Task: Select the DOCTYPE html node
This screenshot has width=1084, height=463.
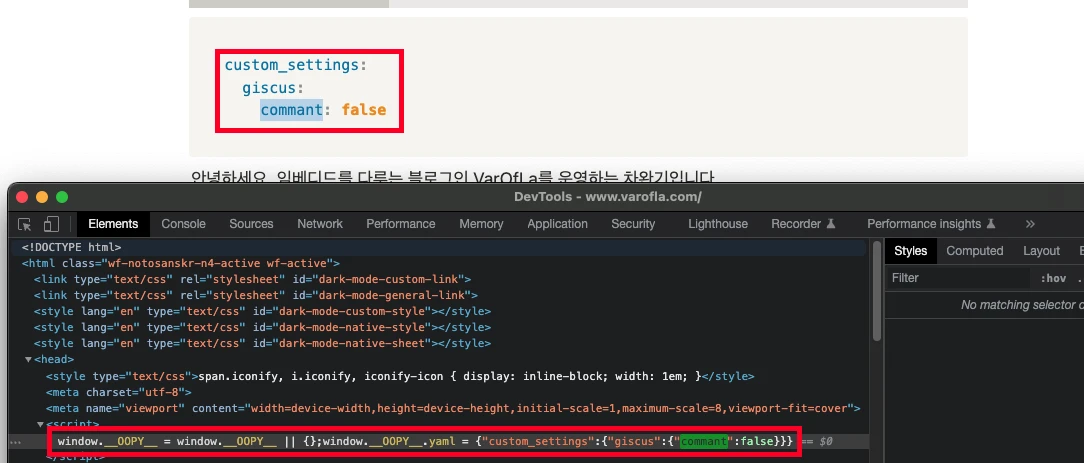Action: point(71,247)
